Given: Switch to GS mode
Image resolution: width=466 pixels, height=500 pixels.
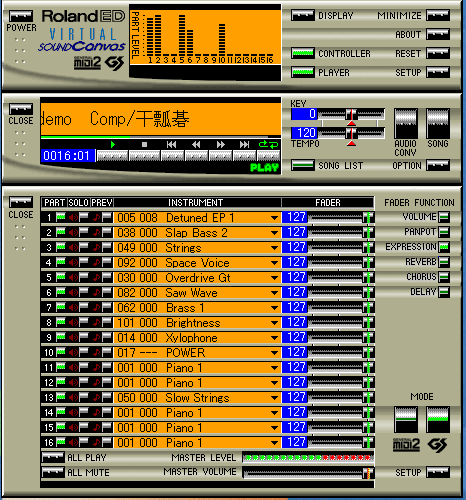Looking at the screenshot, I should (x=438, y=420).
